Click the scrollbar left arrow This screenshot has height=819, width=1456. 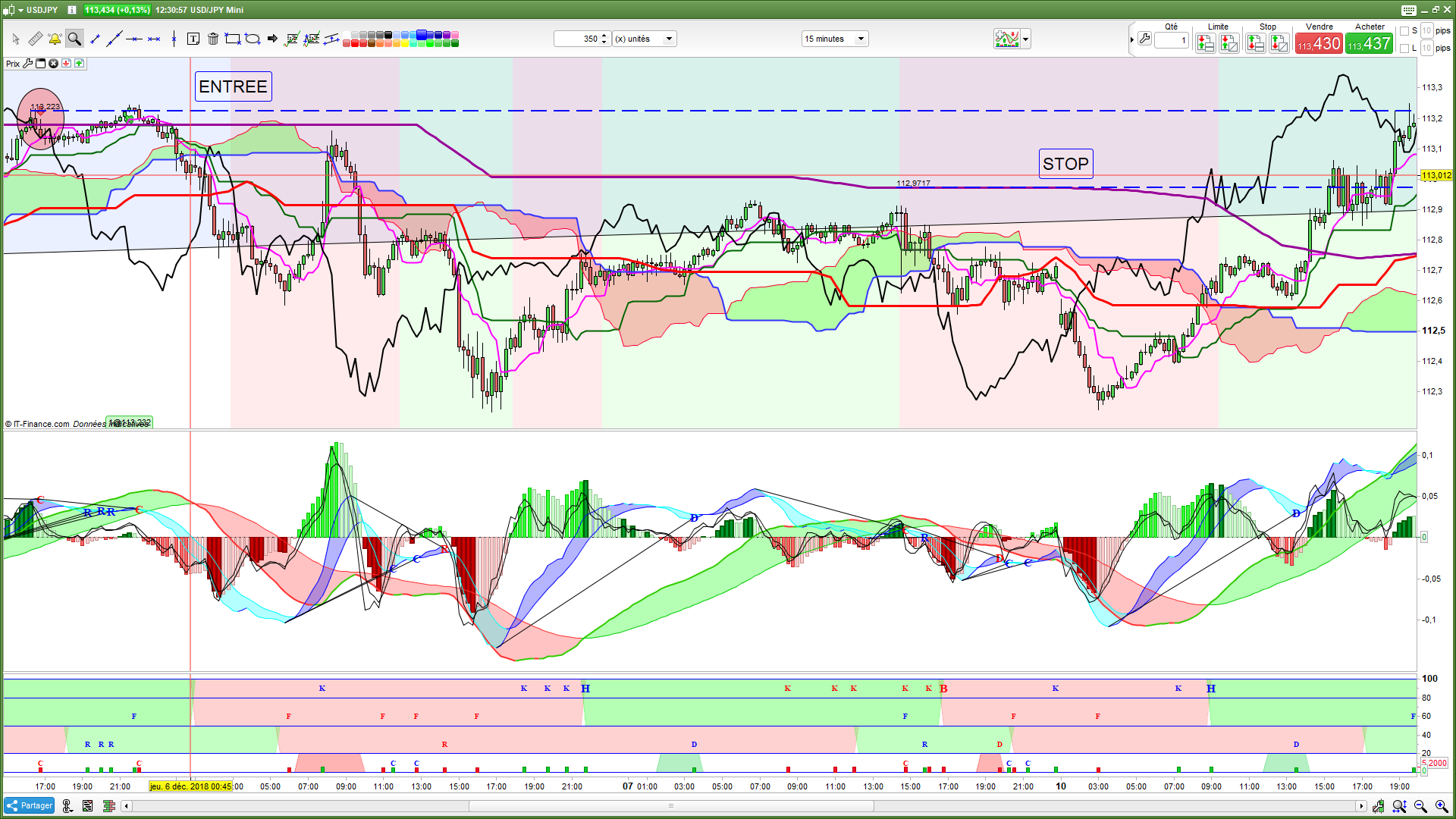tap(127, 806)
